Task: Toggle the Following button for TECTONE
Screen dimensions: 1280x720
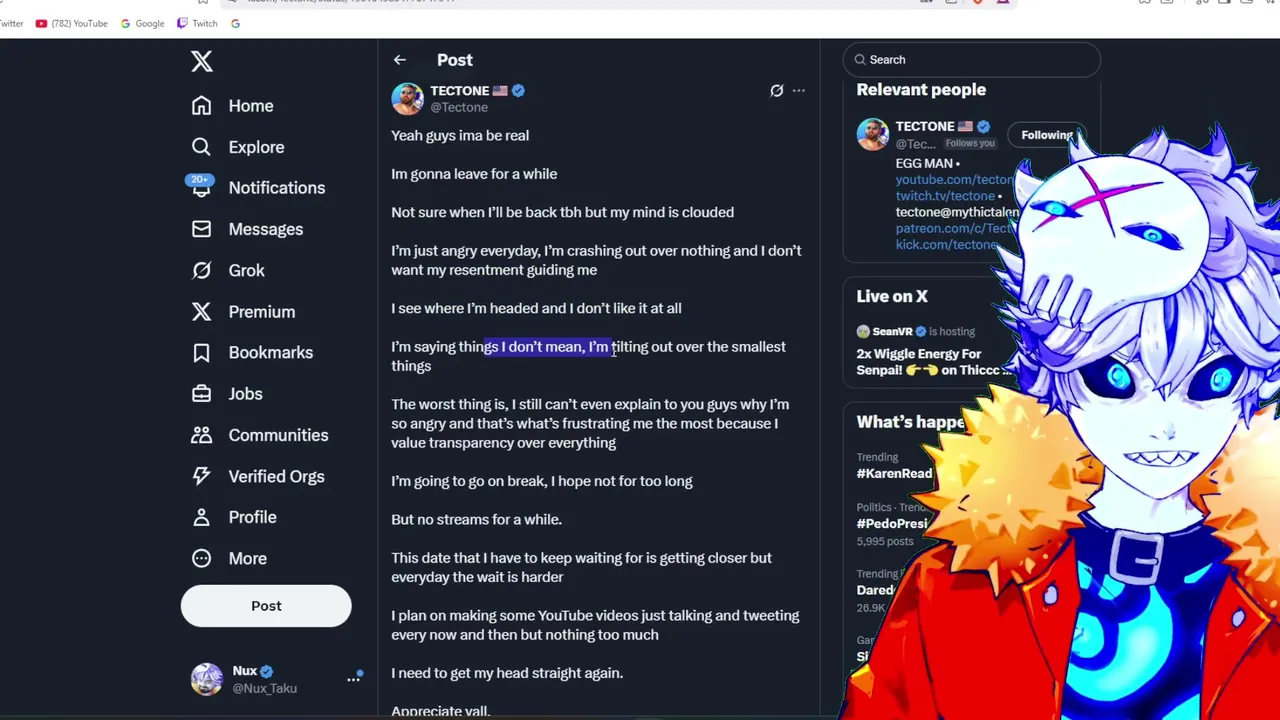Action: click(x=1046, y=135)
